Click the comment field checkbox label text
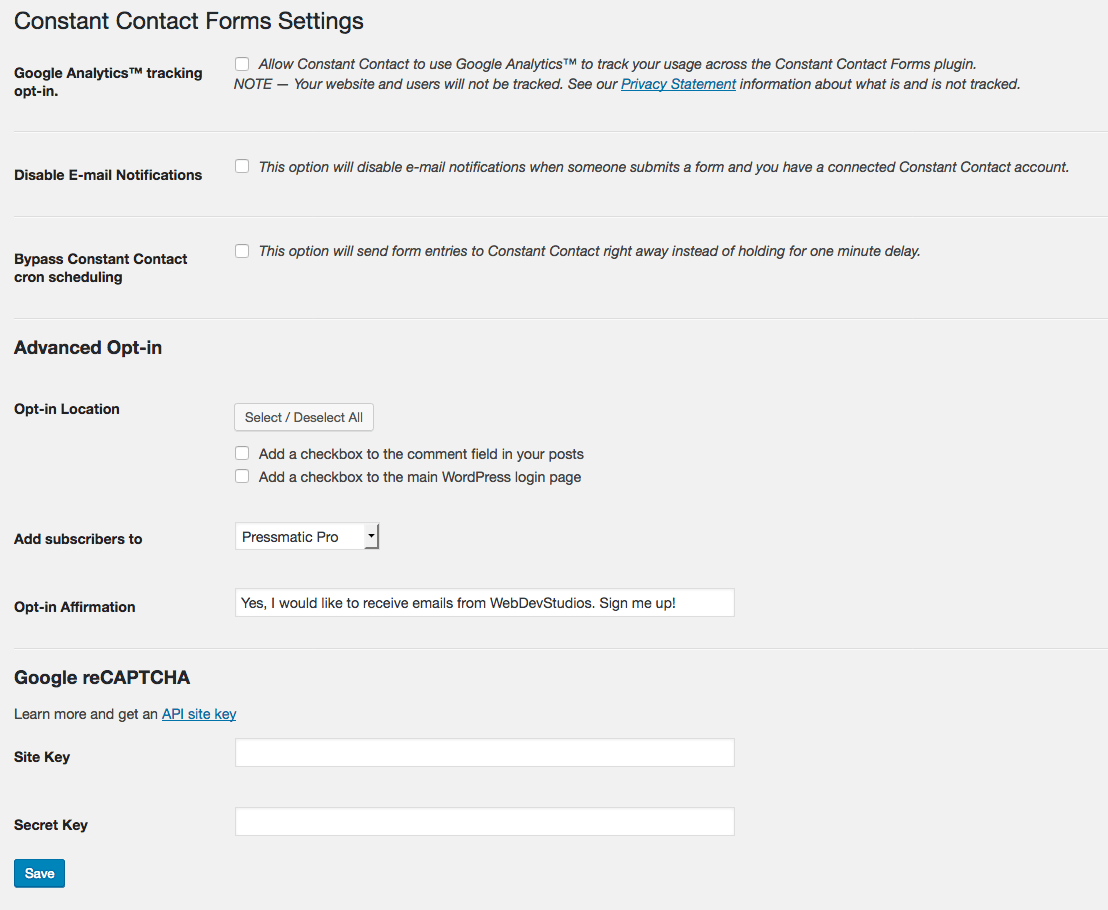This screenshot has width=1108, height=910. (421, 454)
